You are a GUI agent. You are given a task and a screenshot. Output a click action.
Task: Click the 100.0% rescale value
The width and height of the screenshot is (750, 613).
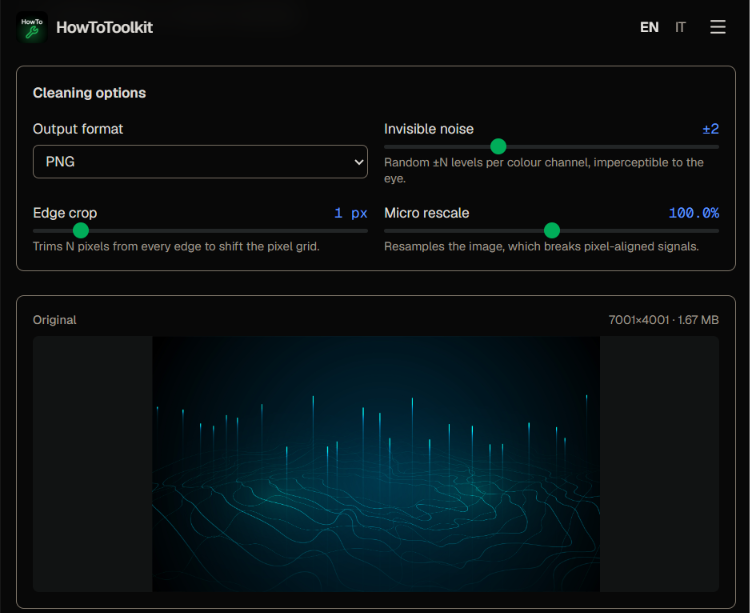(x=694, y=213)
